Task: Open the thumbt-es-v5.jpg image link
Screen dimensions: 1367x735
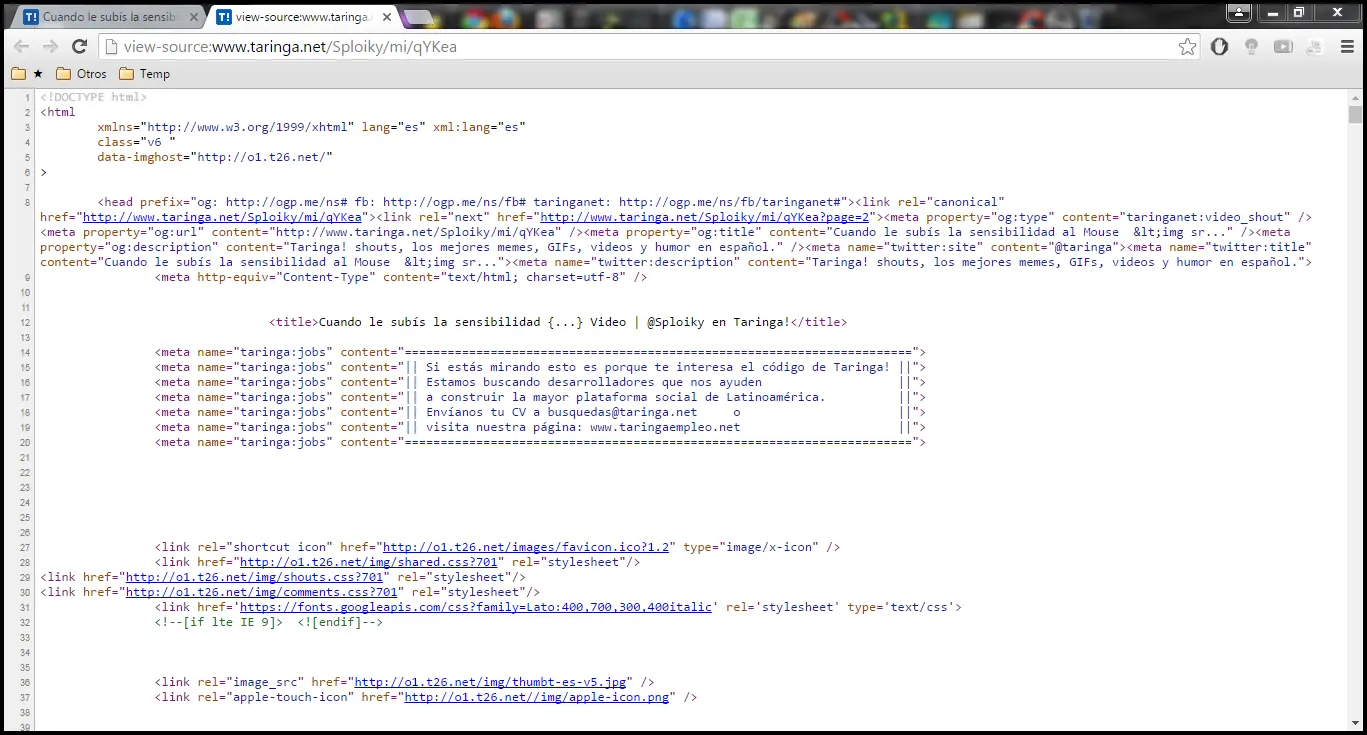Action: coord(490,682)
